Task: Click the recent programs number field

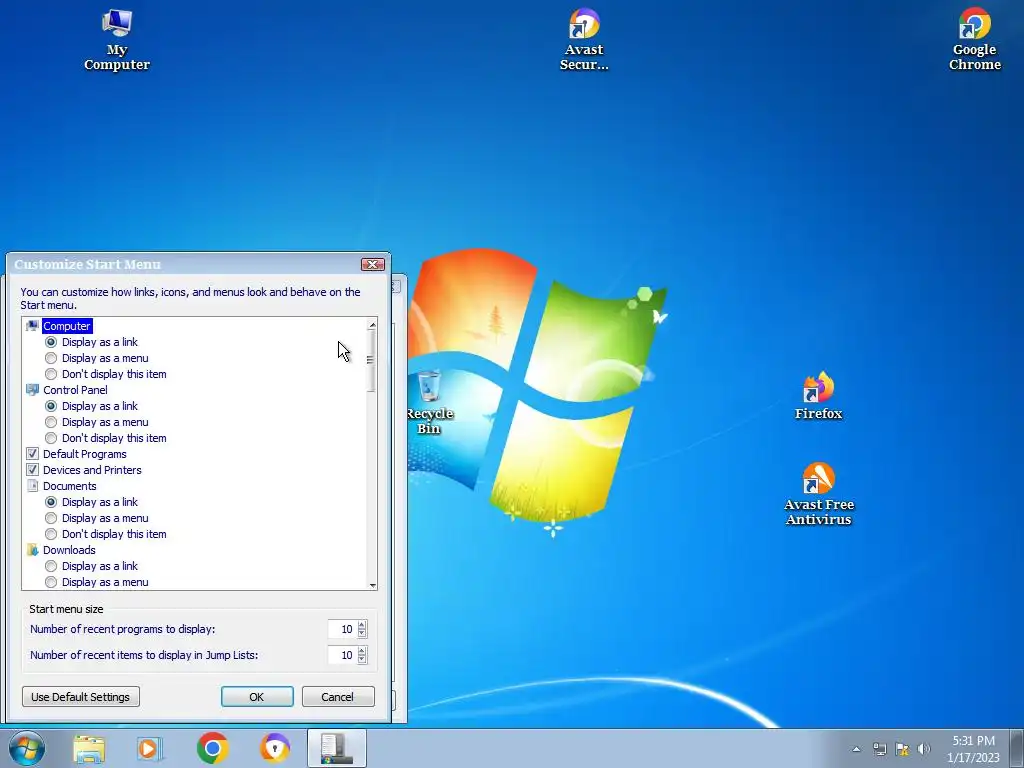Action: [342, 629]
